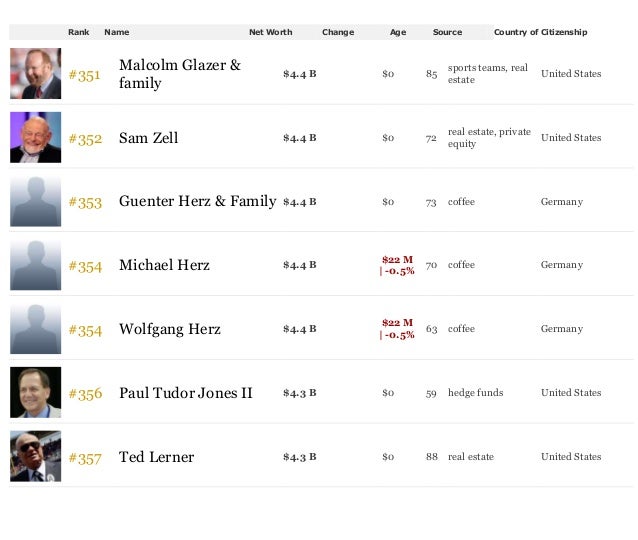Click Guenter Herz placeholder avatar
638x540 pixels.
(x=35, y=202)
